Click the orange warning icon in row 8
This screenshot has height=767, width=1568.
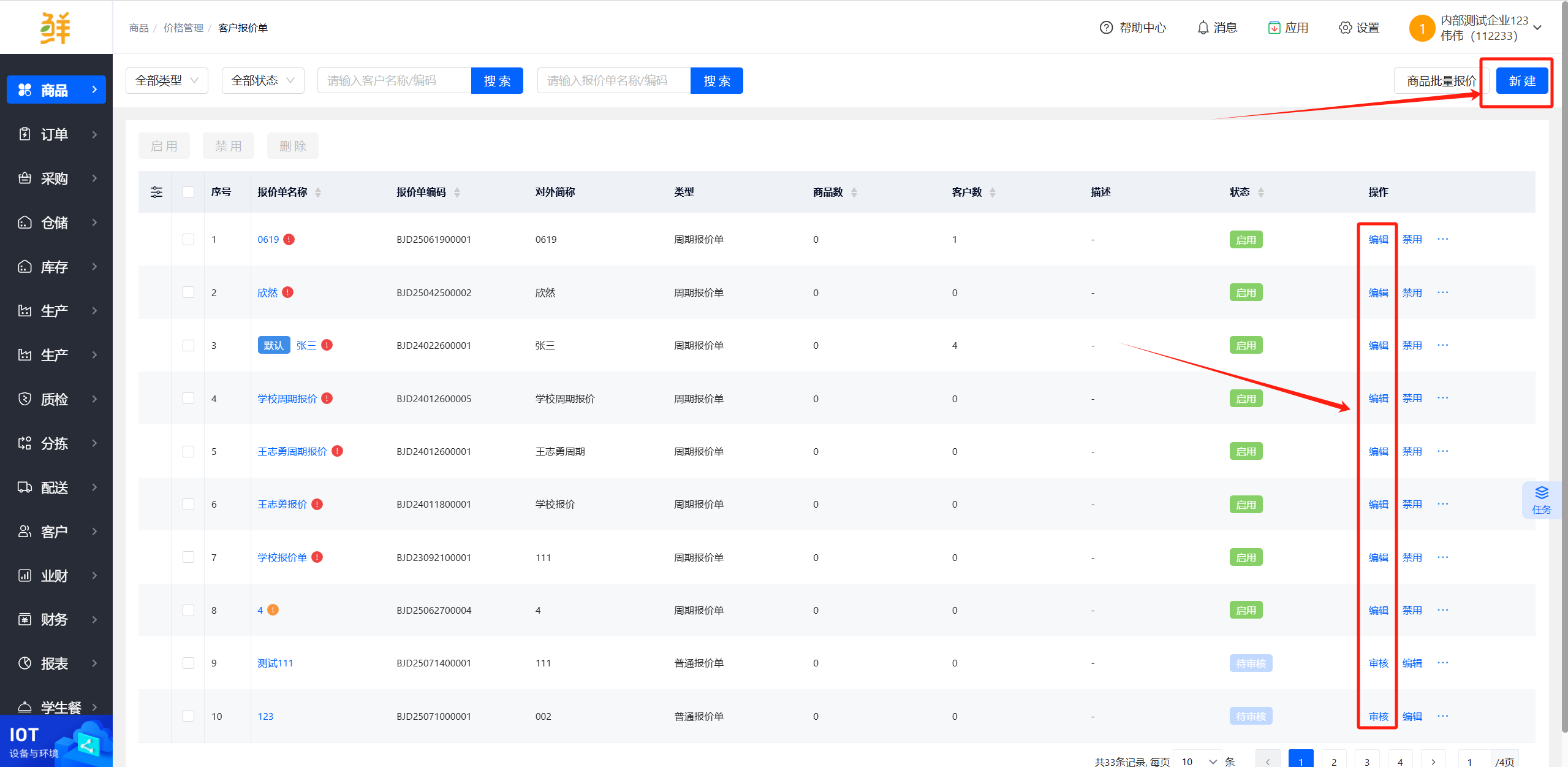[273, 610]
